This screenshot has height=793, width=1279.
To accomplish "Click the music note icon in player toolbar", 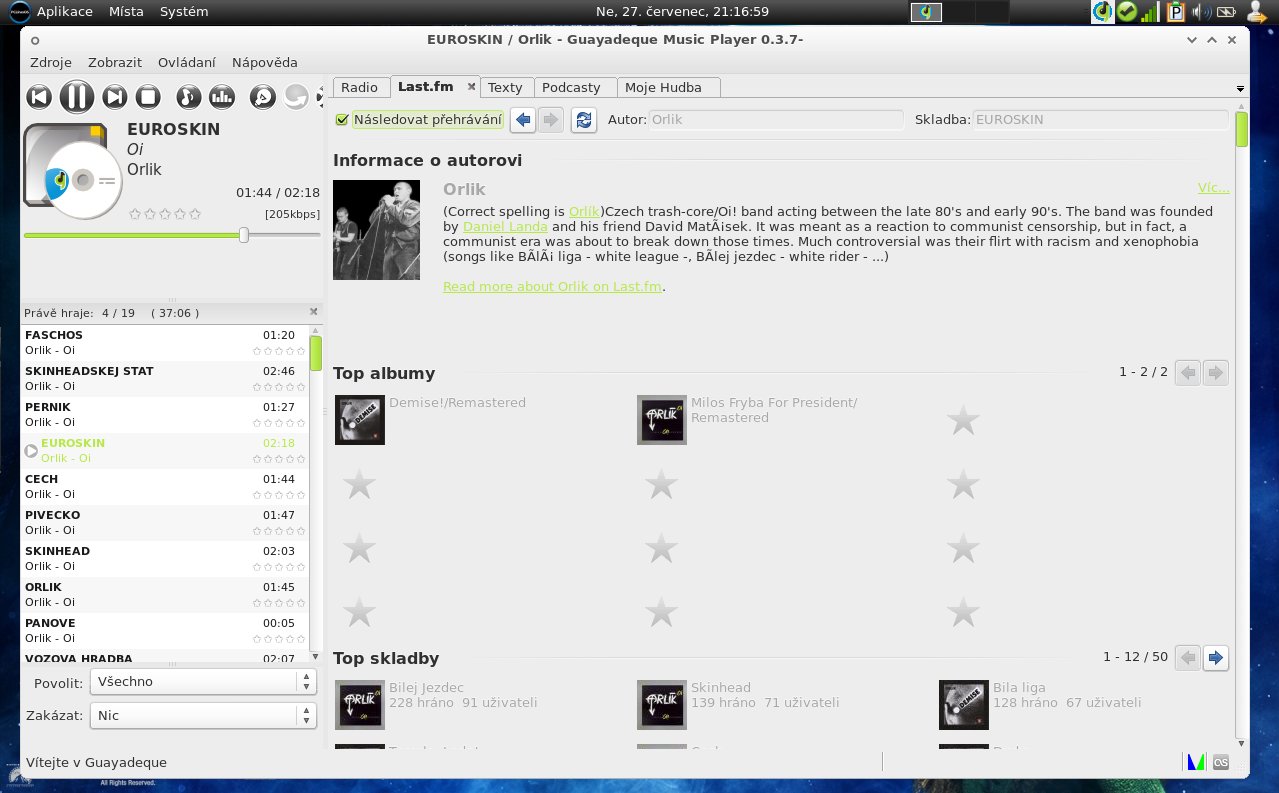I will pyautogui.click(x=188, y=97).
